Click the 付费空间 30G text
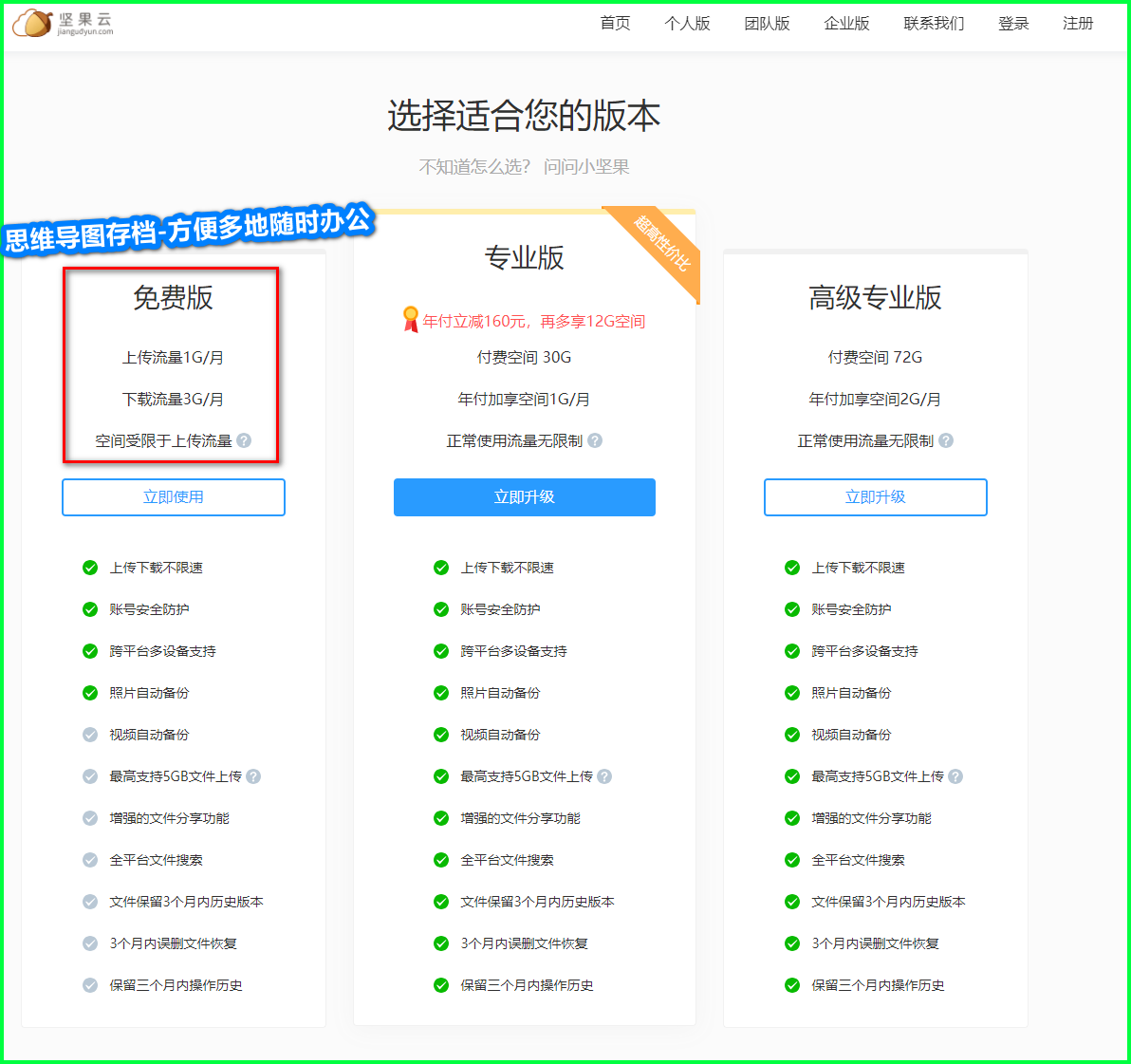Screen dimensions: 1131x1064 (525, 357)
